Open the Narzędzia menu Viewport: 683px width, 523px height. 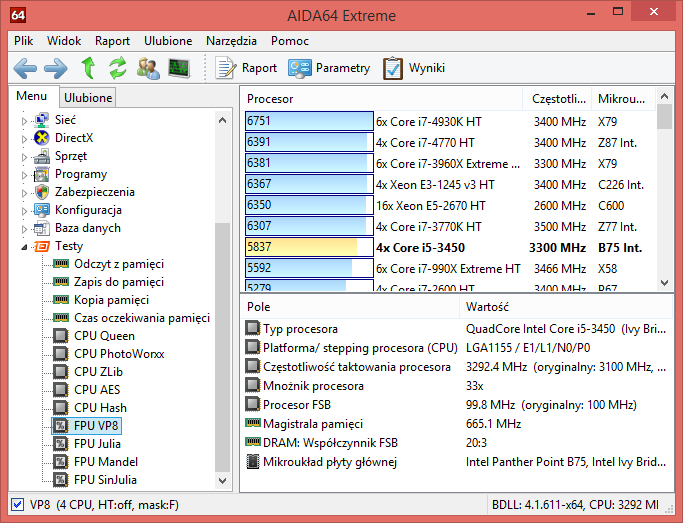click(x=231, y=41)
